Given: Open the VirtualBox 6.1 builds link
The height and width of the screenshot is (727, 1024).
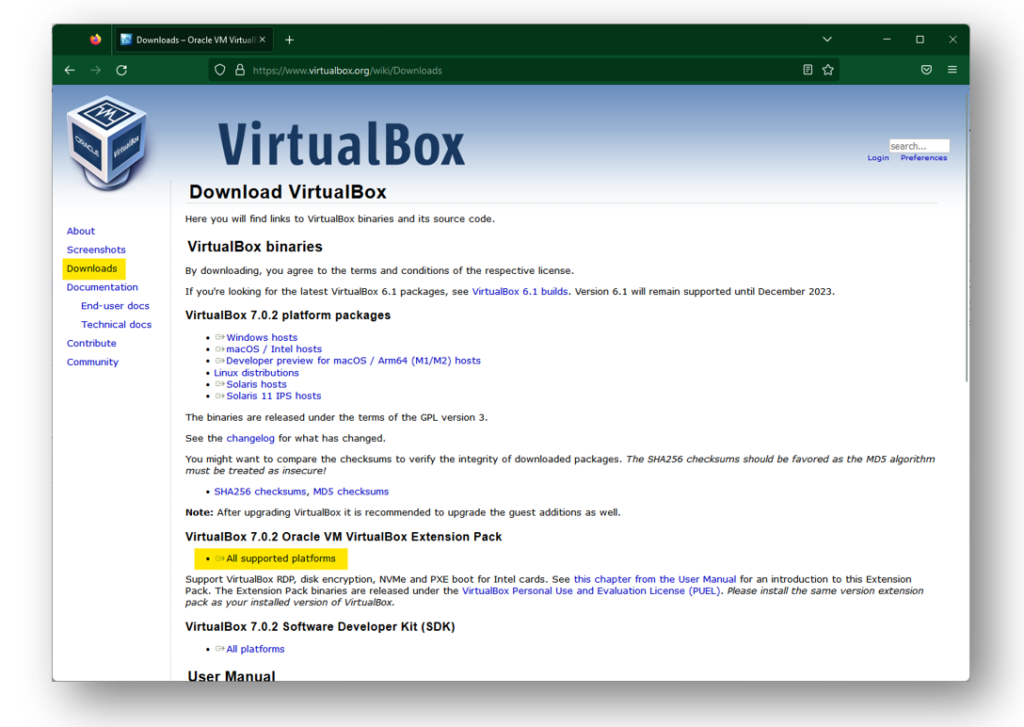Looking at the screenshot, I should coord(520,291).
